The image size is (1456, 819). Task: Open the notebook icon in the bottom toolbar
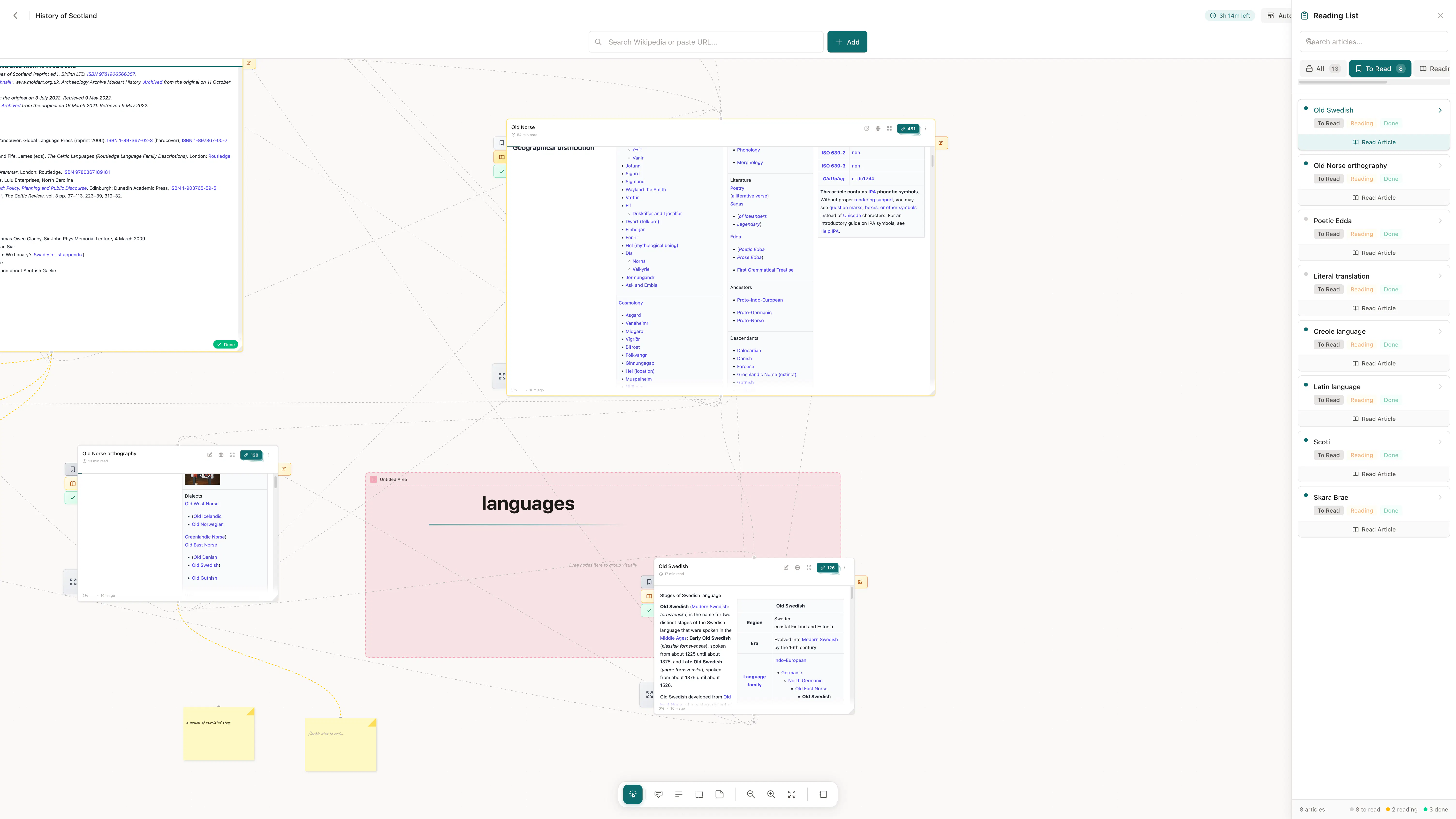pos(823,794)
